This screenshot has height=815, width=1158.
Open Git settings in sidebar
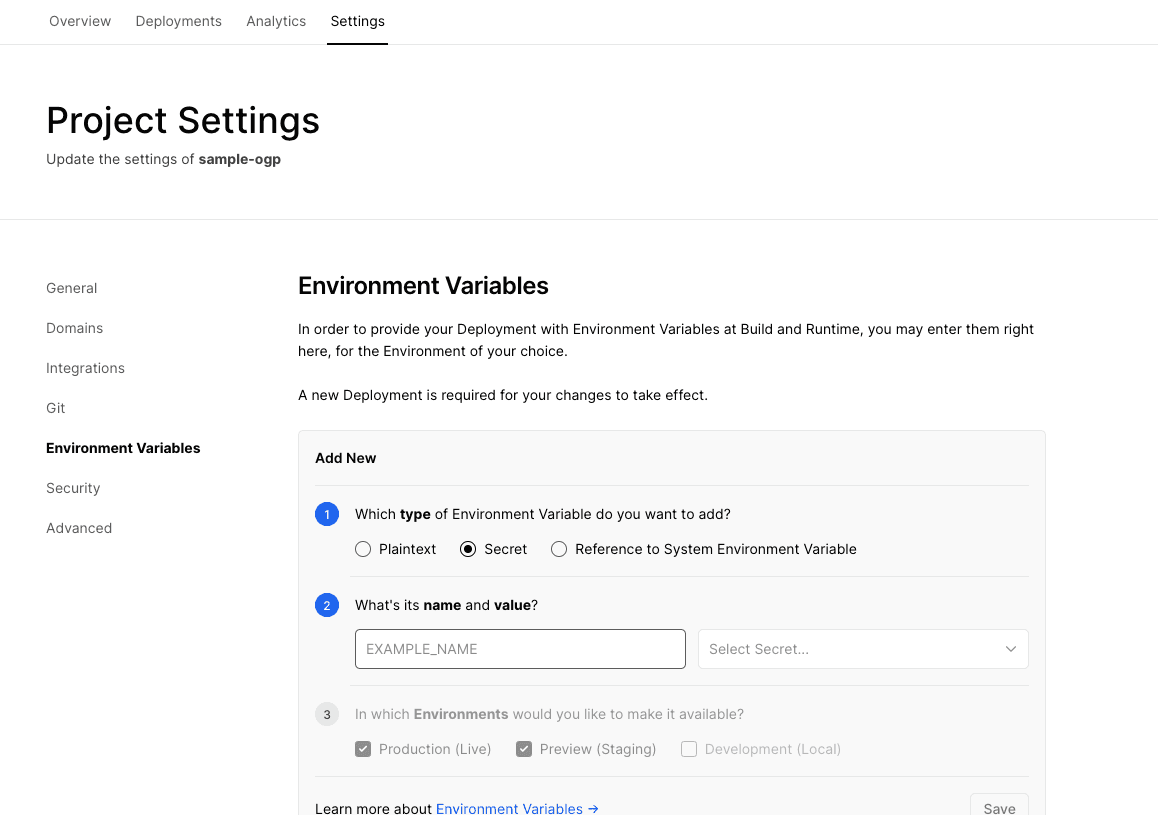(x=56, y=408)
